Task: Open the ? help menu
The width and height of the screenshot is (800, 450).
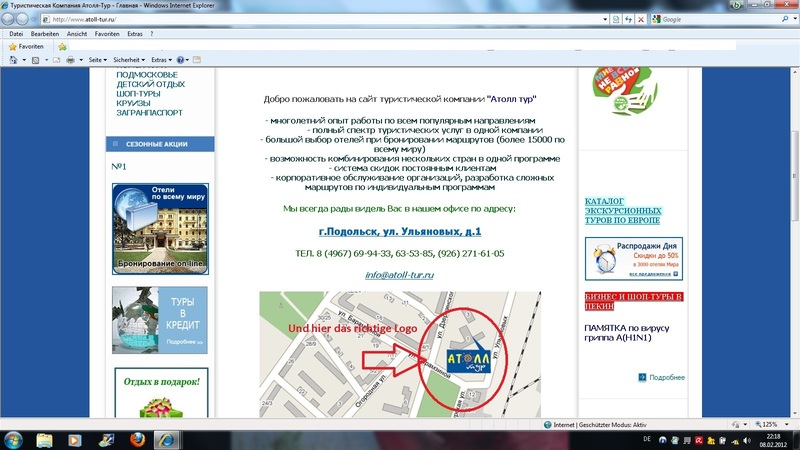Action: point(152,34)
